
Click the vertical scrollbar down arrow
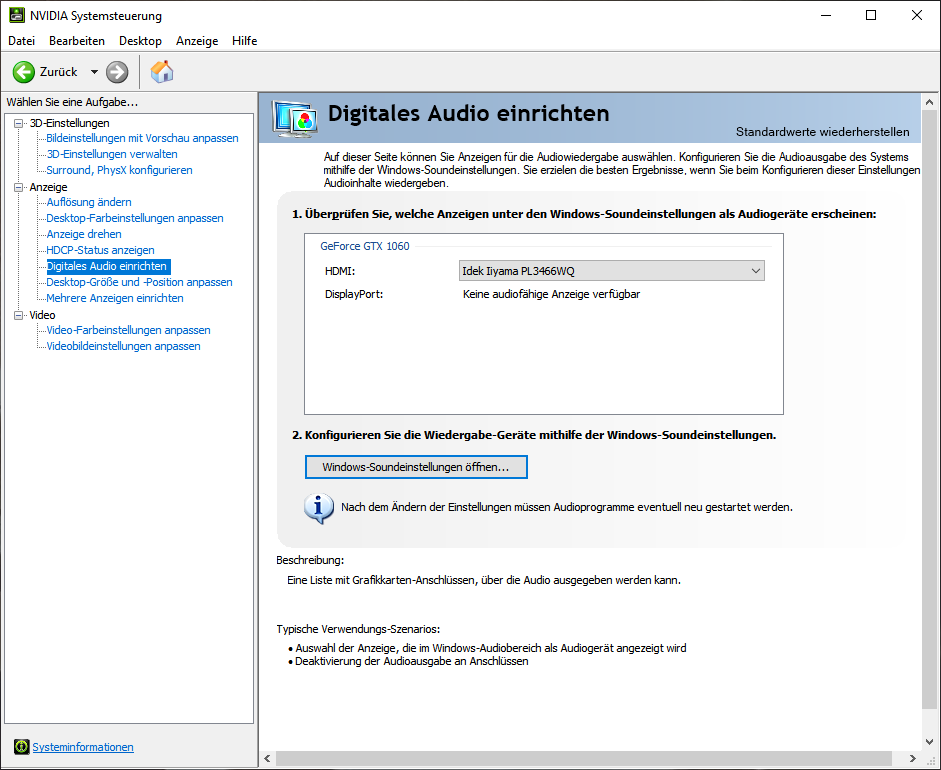[930, 742]
